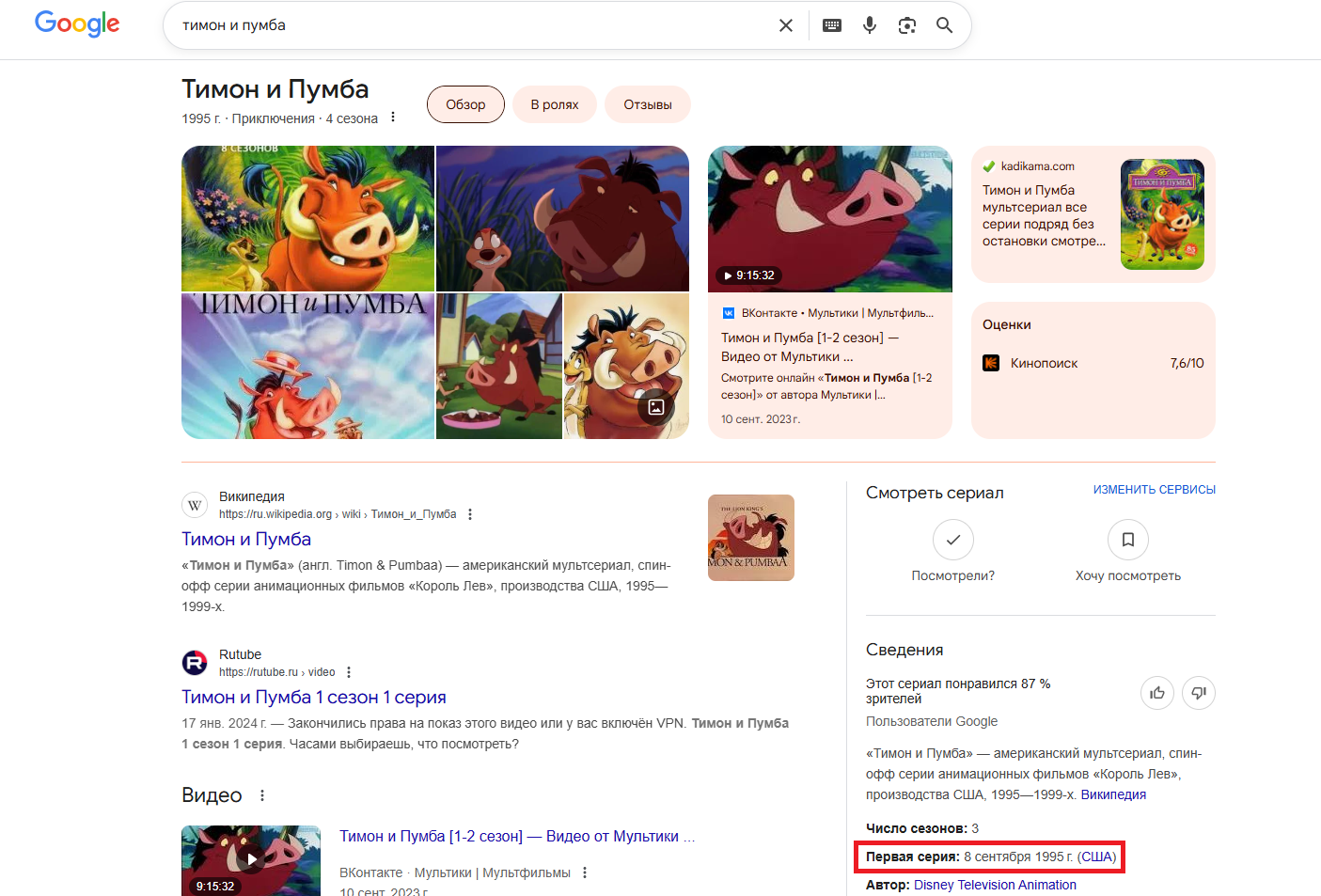Play the 9:15:32 VK video at the top
Viewport: 1321px width, 896px height.
[829, 218]
